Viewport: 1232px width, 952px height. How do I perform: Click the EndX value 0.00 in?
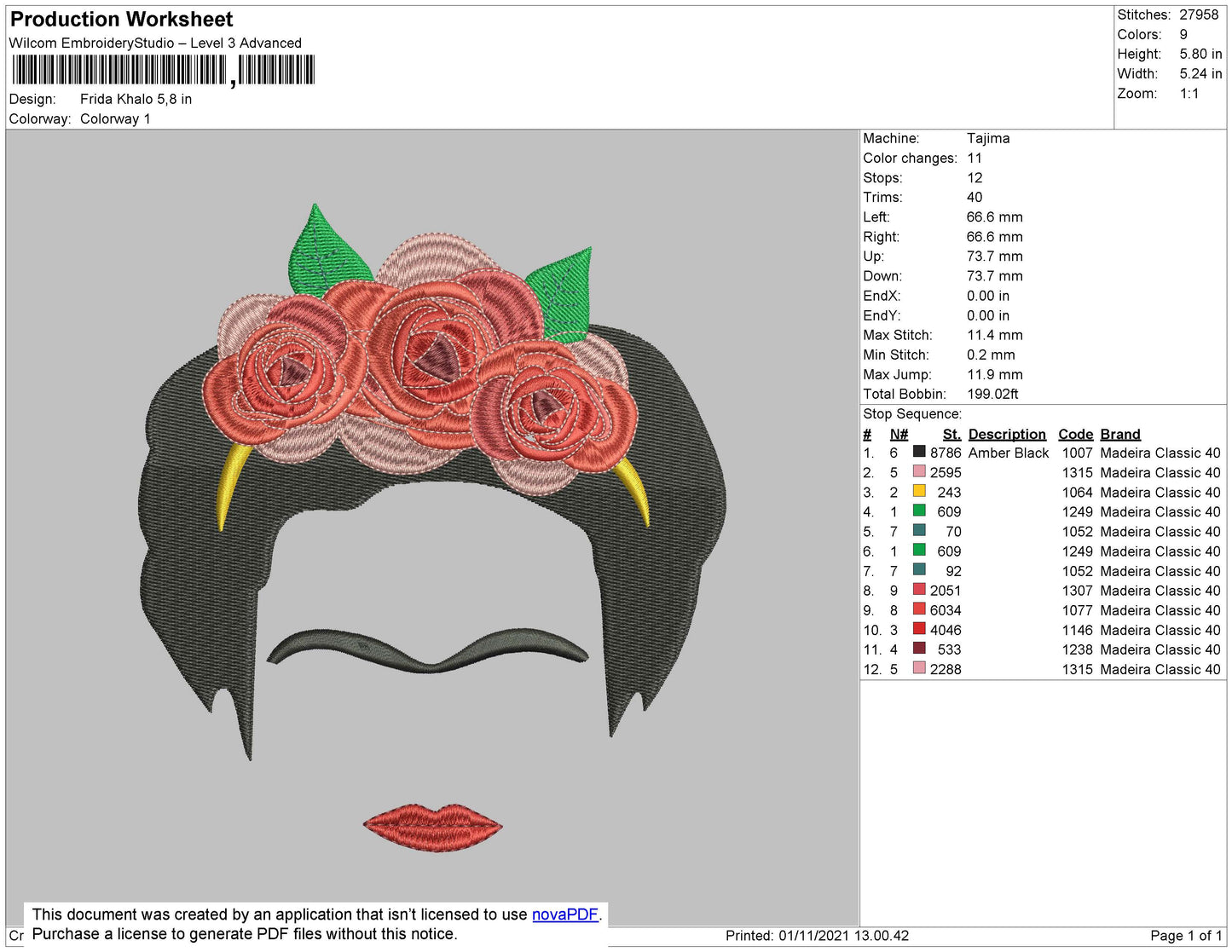988,296
